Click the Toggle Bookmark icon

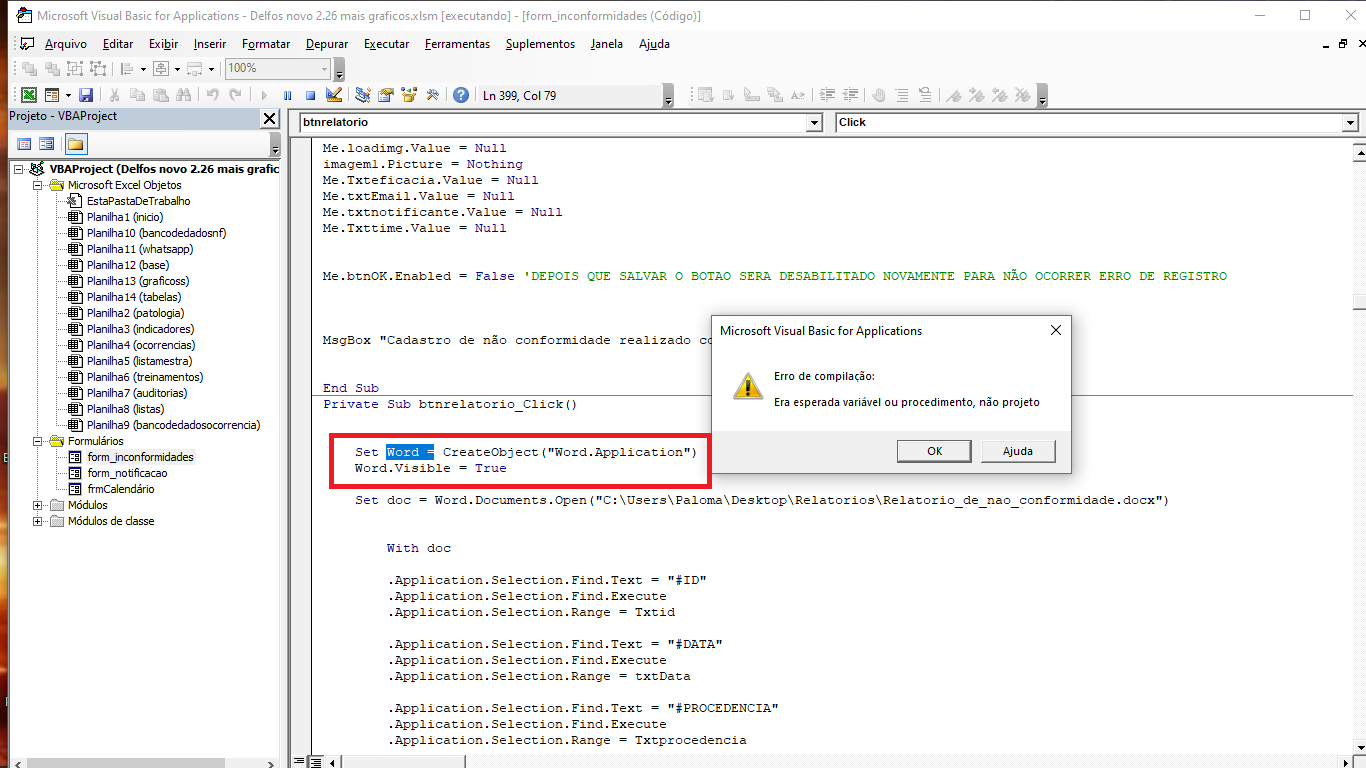pos(953,95)
